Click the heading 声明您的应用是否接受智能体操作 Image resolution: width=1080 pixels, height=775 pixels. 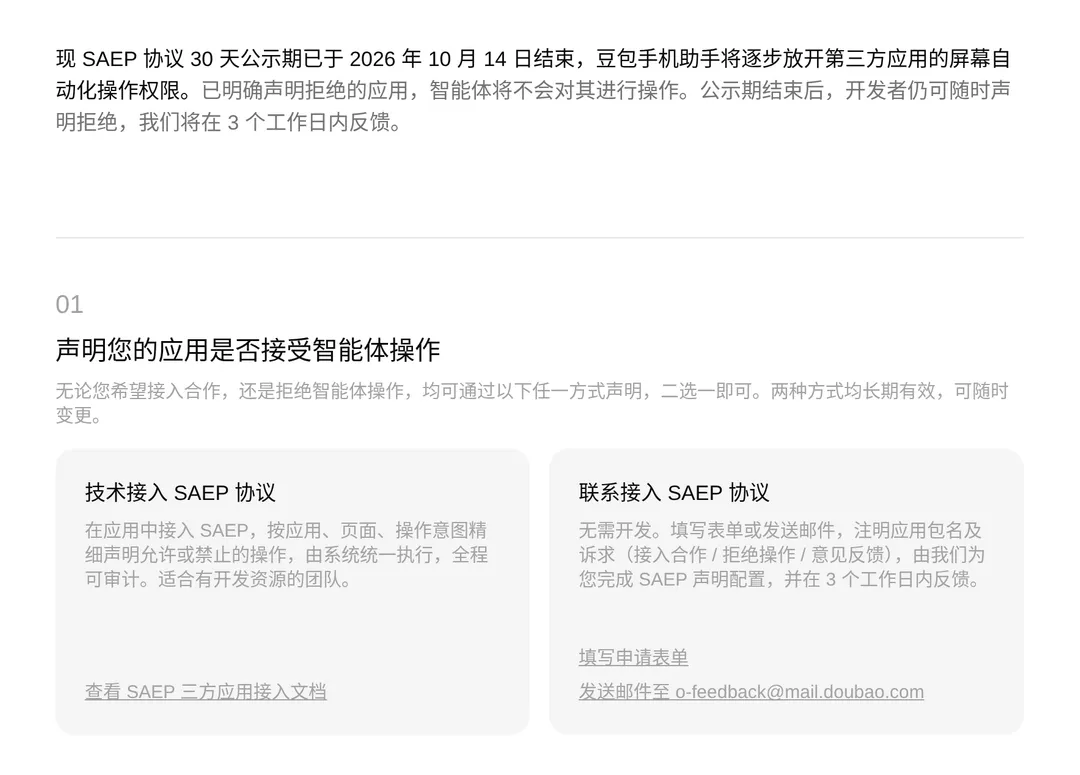click(x=248, y=350)
